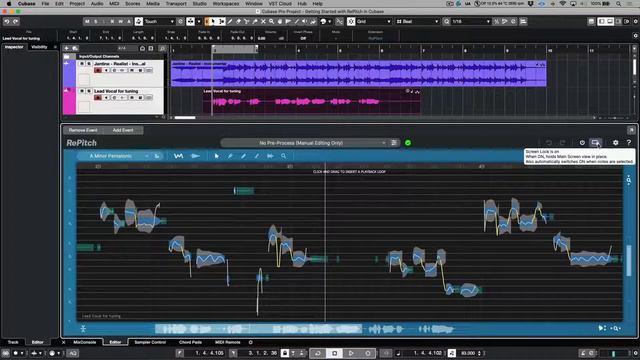This screenshot has height=360, width=640.
Task: Open RePitch settings gear
Action: click(616, 142)
